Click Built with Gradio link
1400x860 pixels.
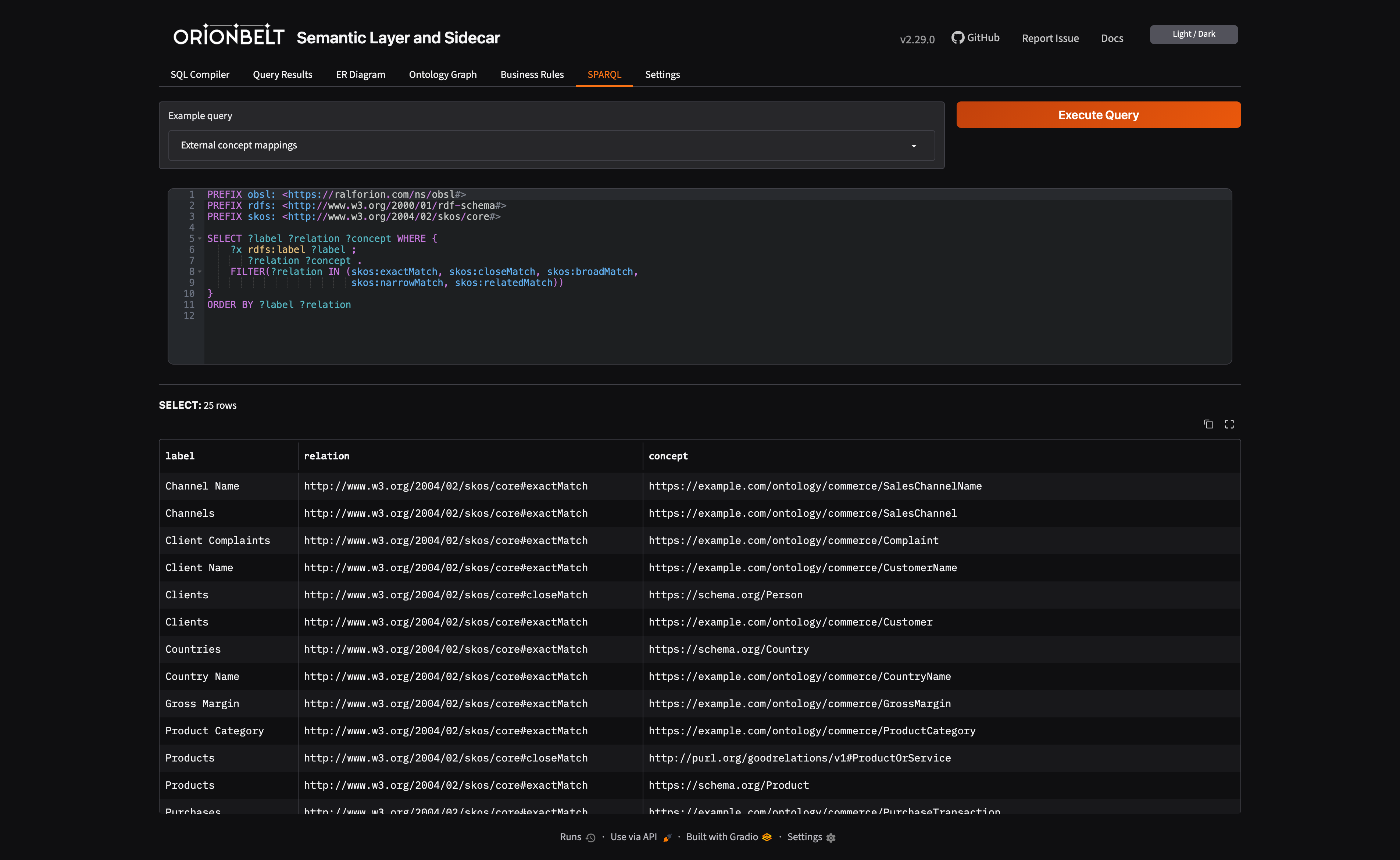pyautogui.click(x=728, y=837)
